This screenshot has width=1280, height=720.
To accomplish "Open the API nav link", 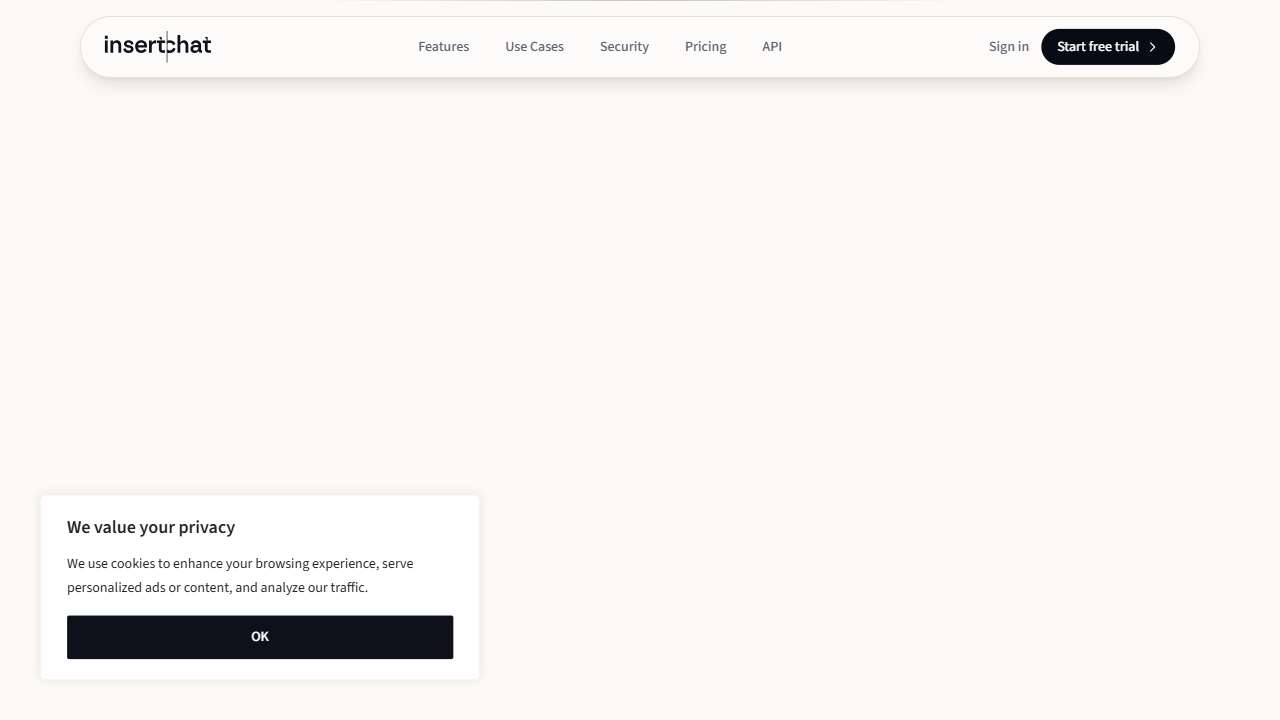I will click(772, 47).
